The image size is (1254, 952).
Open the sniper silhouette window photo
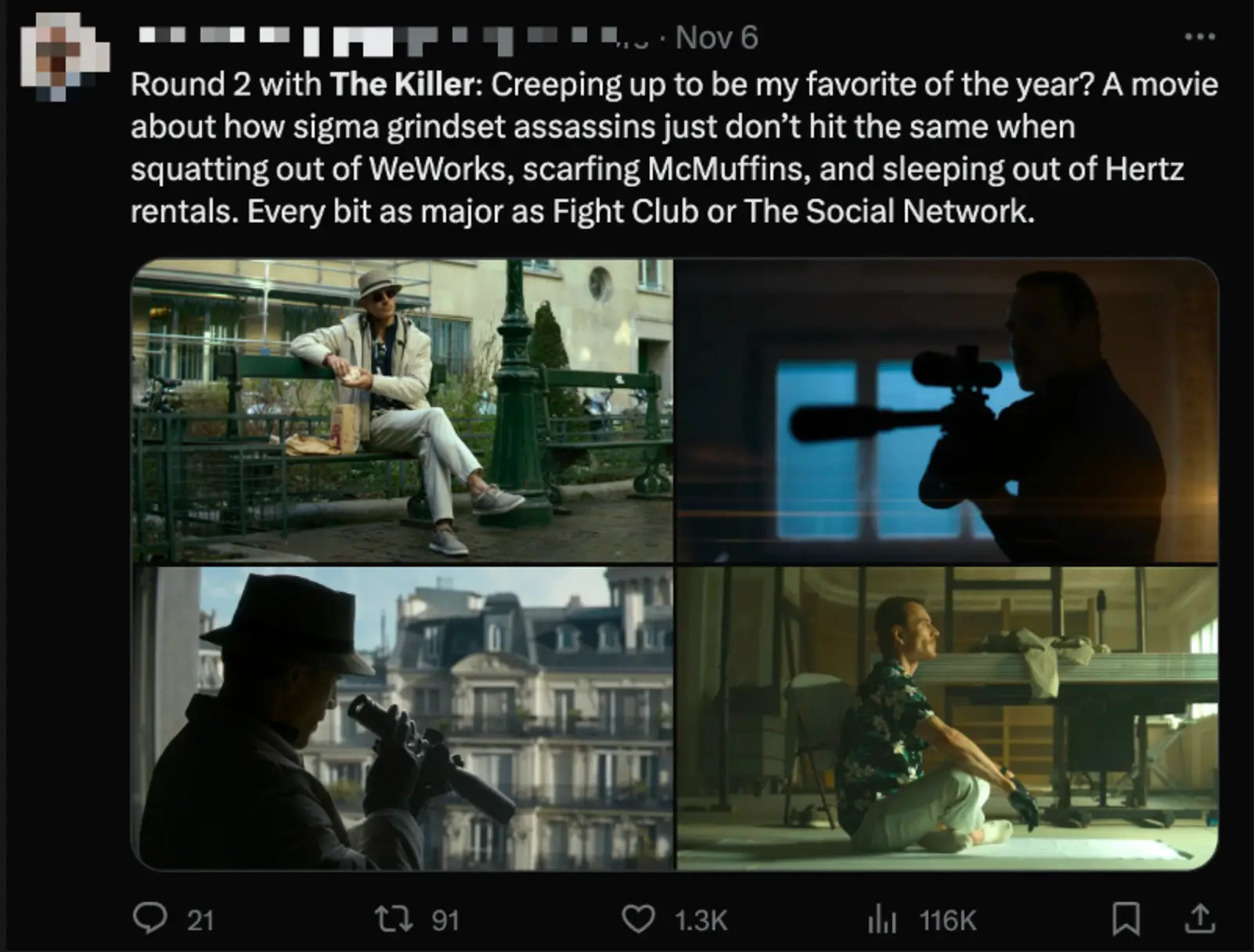click(x=946, y=410)
